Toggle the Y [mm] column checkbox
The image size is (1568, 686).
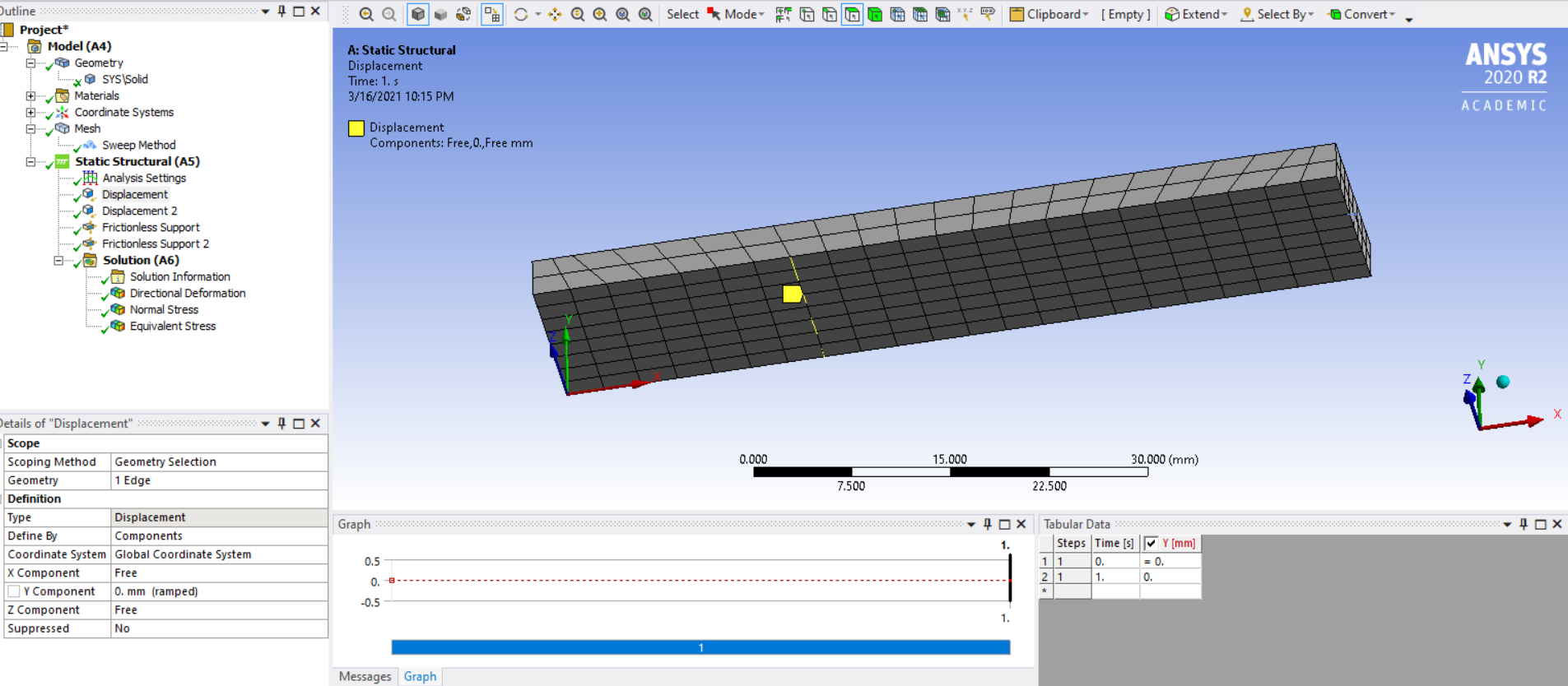coord(1151,543)
